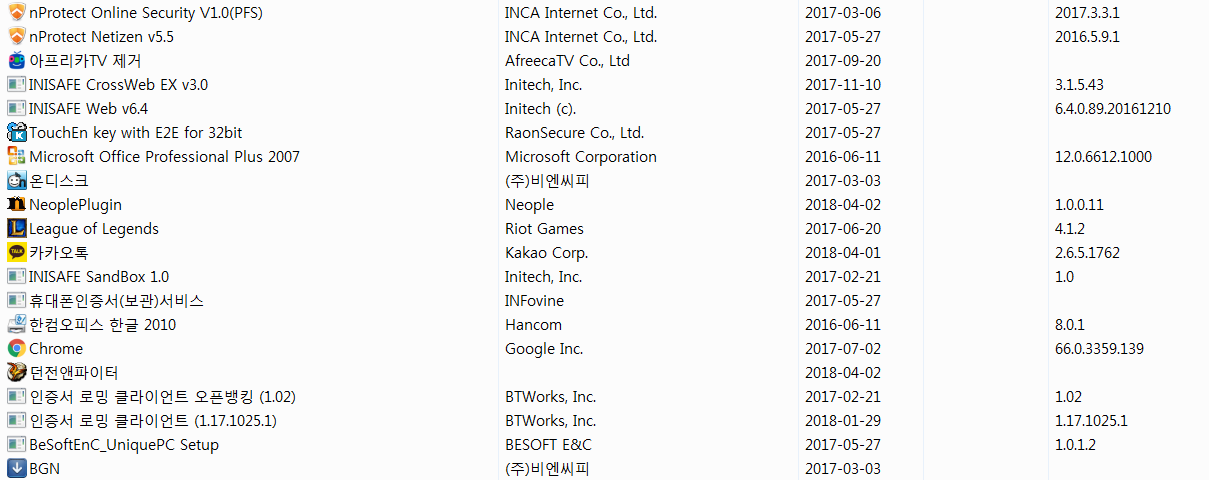Select the 온디스크 program icon
Viewport: 1209px width, 480px height.
pyautogui.click(x=16, y=181)
